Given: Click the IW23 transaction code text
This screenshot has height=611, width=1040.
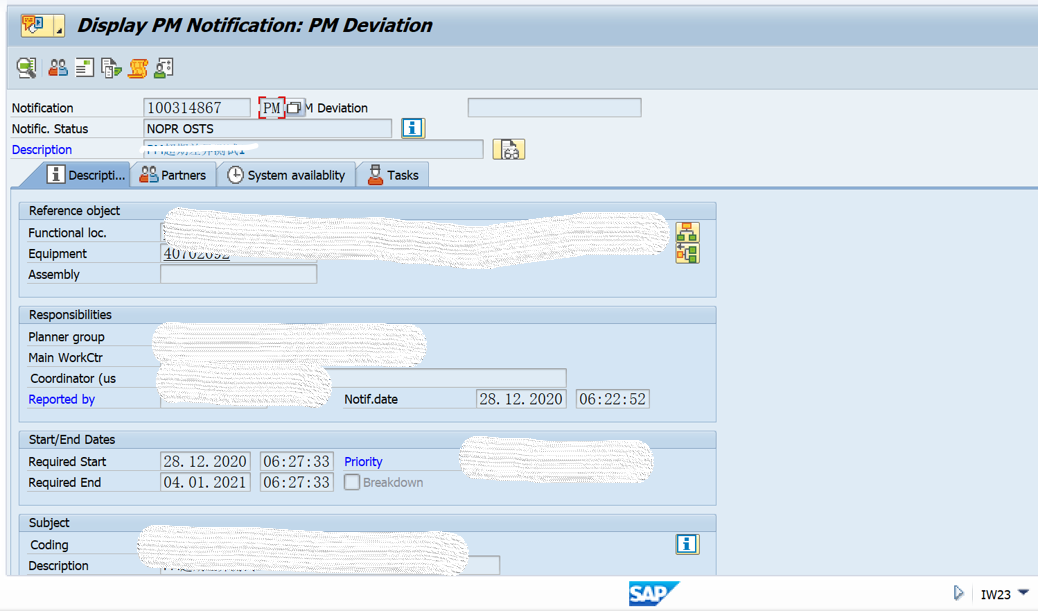Looking at the screenshot, I should [x=995, y=594].
